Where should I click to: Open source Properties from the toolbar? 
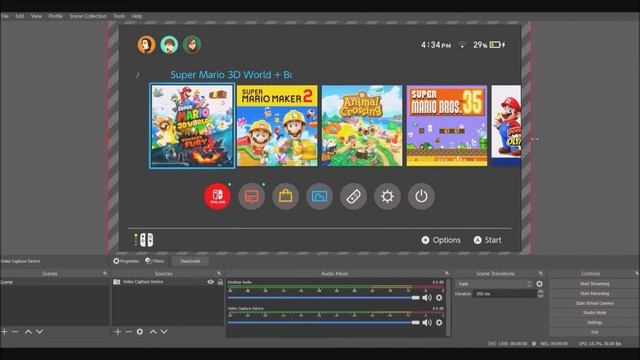point(126,261)
